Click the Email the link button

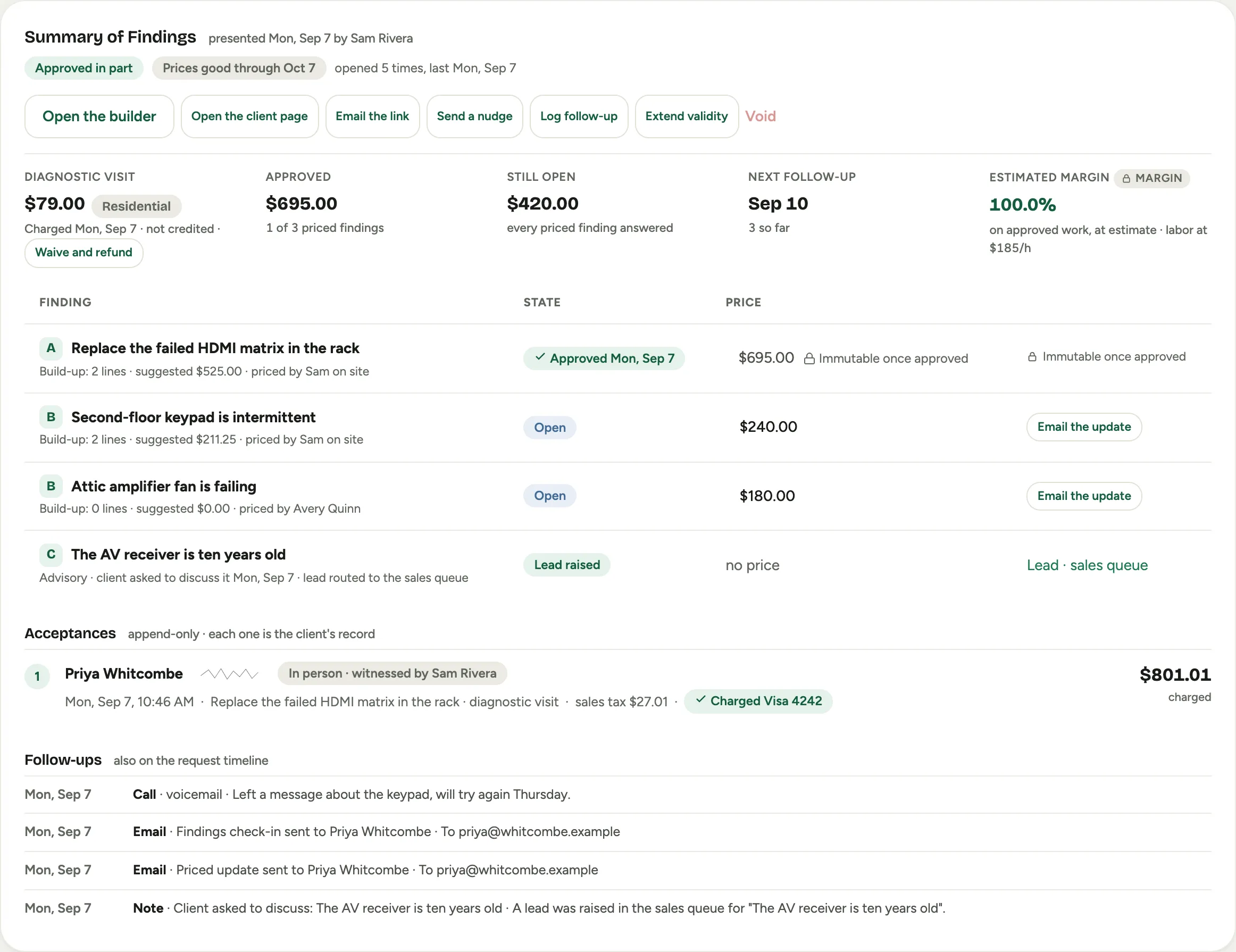tap(372, 116)
